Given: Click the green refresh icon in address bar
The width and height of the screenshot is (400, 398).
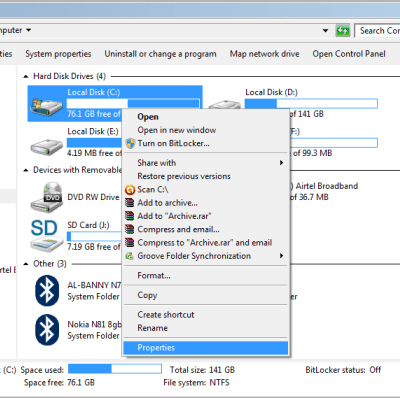Looking at the screenshot, I should tap(342, 31).
